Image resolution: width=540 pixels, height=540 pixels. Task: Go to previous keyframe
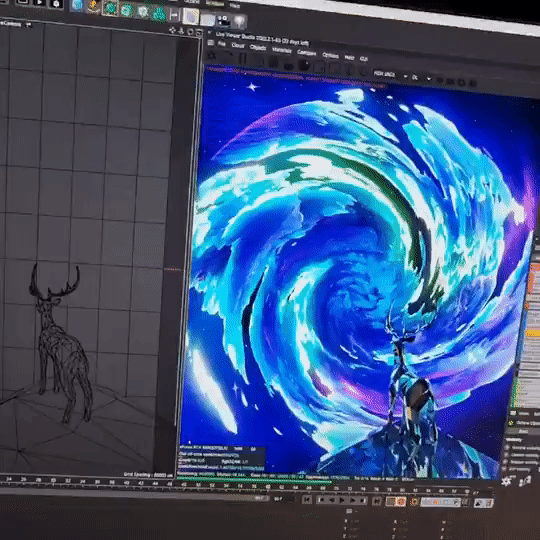321,500
